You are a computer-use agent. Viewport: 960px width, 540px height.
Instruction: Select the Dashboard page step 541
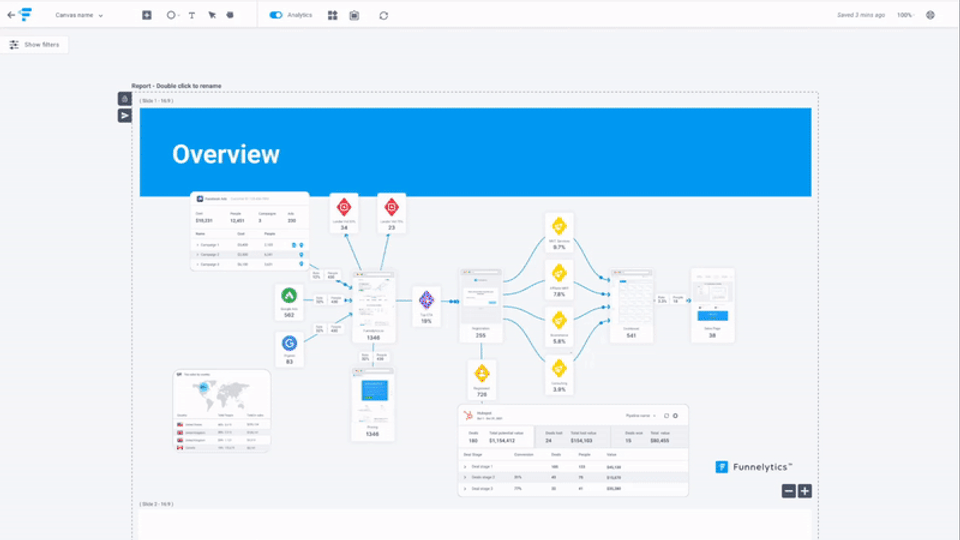pyautogui.click(x=631, y=305)
